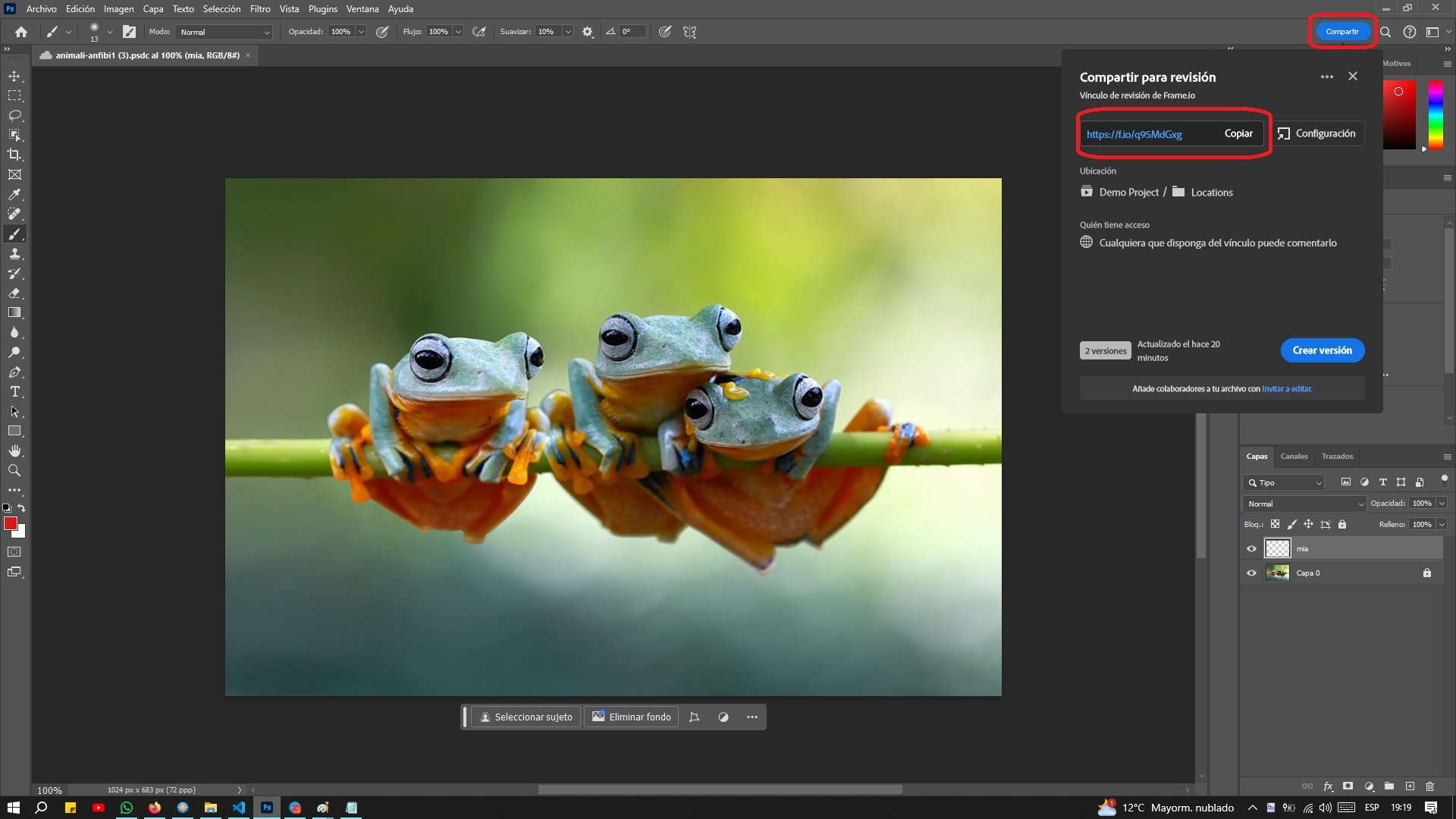Select the Zoom tool in toolbar
The image size is (1456, 819).
(14, 471)
